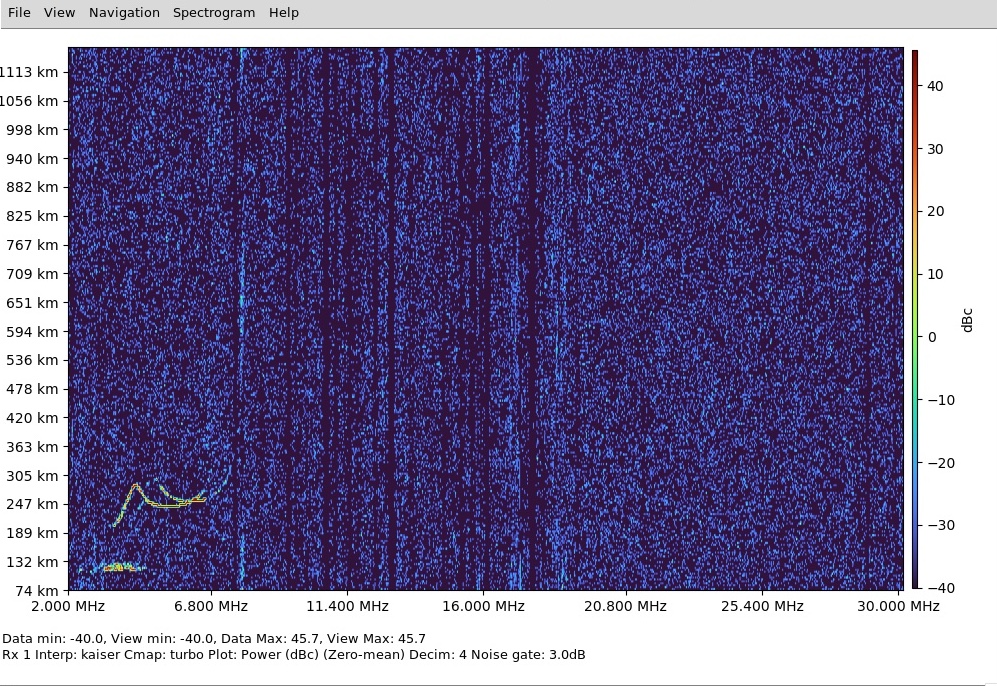997x686 pixels.
Task: Click the 1056 km range label
Action: click(29, 101)
